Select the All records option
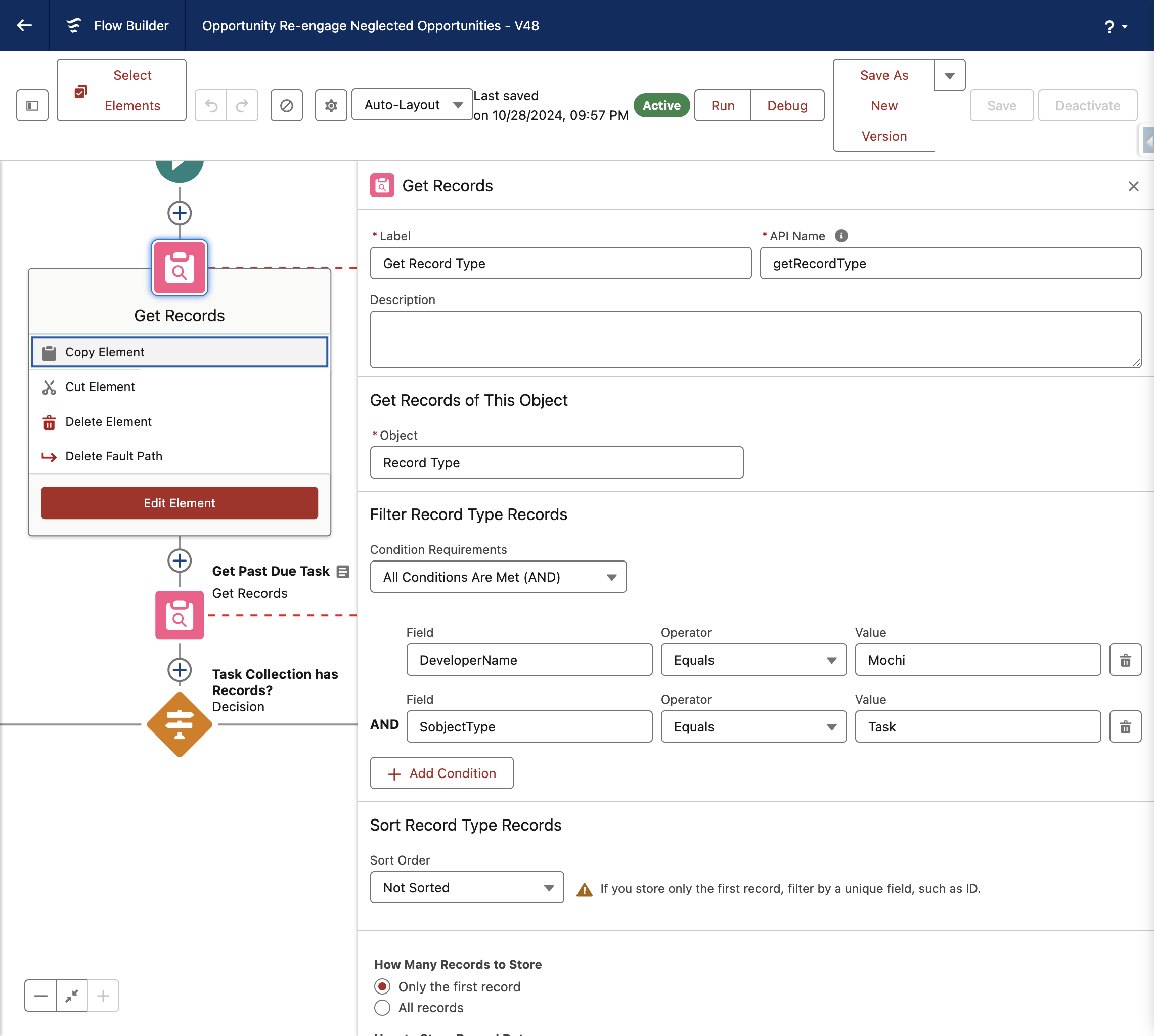Viewport: 1154px width, 1036px height. (382, 1008)
